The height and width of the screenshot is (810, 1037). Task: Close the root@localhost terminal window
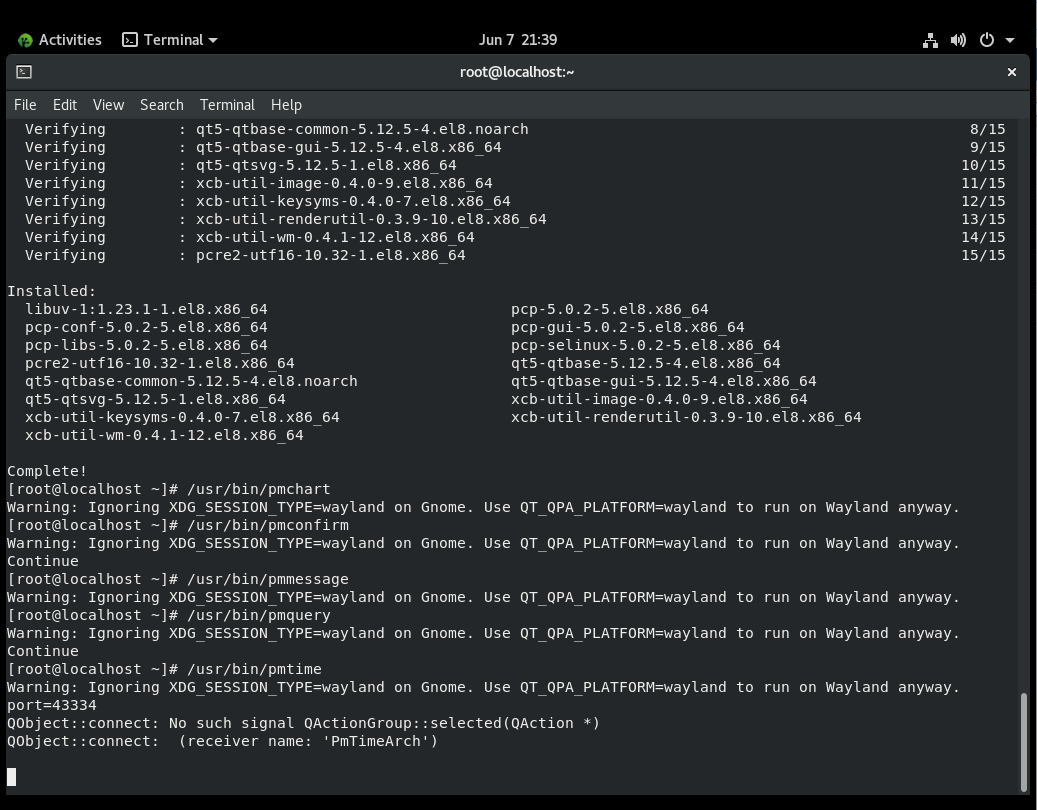(x=1012, y=72)
